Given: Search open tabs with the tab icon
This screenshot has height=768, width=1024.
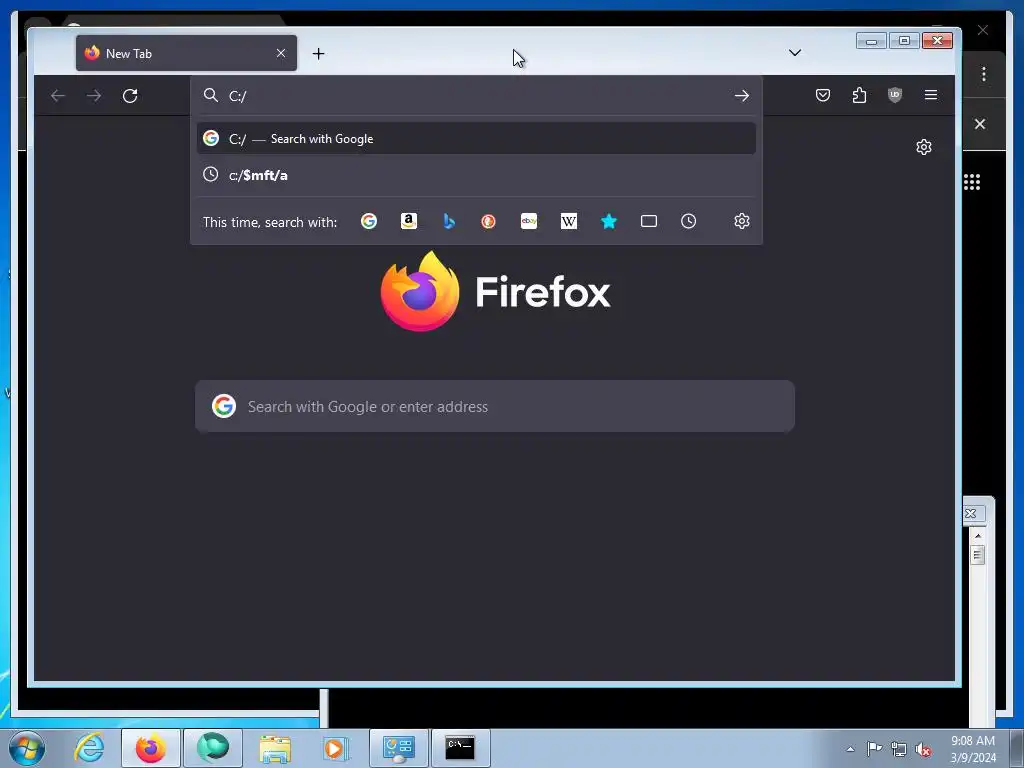Looking at the screenshot, I should [648, 221].
